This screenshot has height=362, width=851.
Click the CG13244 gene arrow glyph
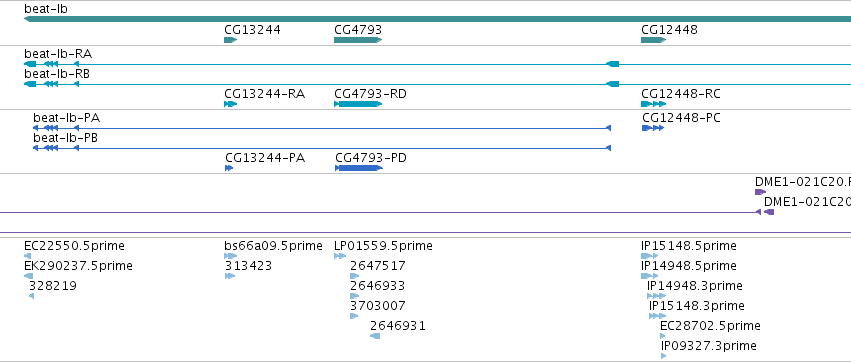click(x=231, y=40)
